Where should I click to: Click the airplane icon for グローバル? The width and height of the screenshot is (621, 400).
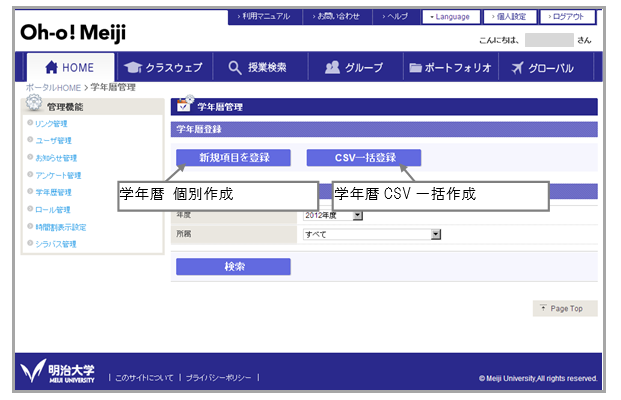coord(517,68)
